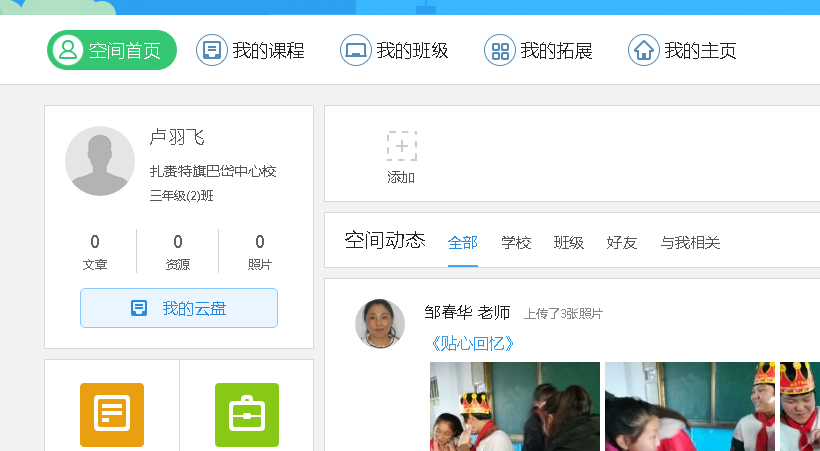Select the 全部 feed tab

click(463, 243)
